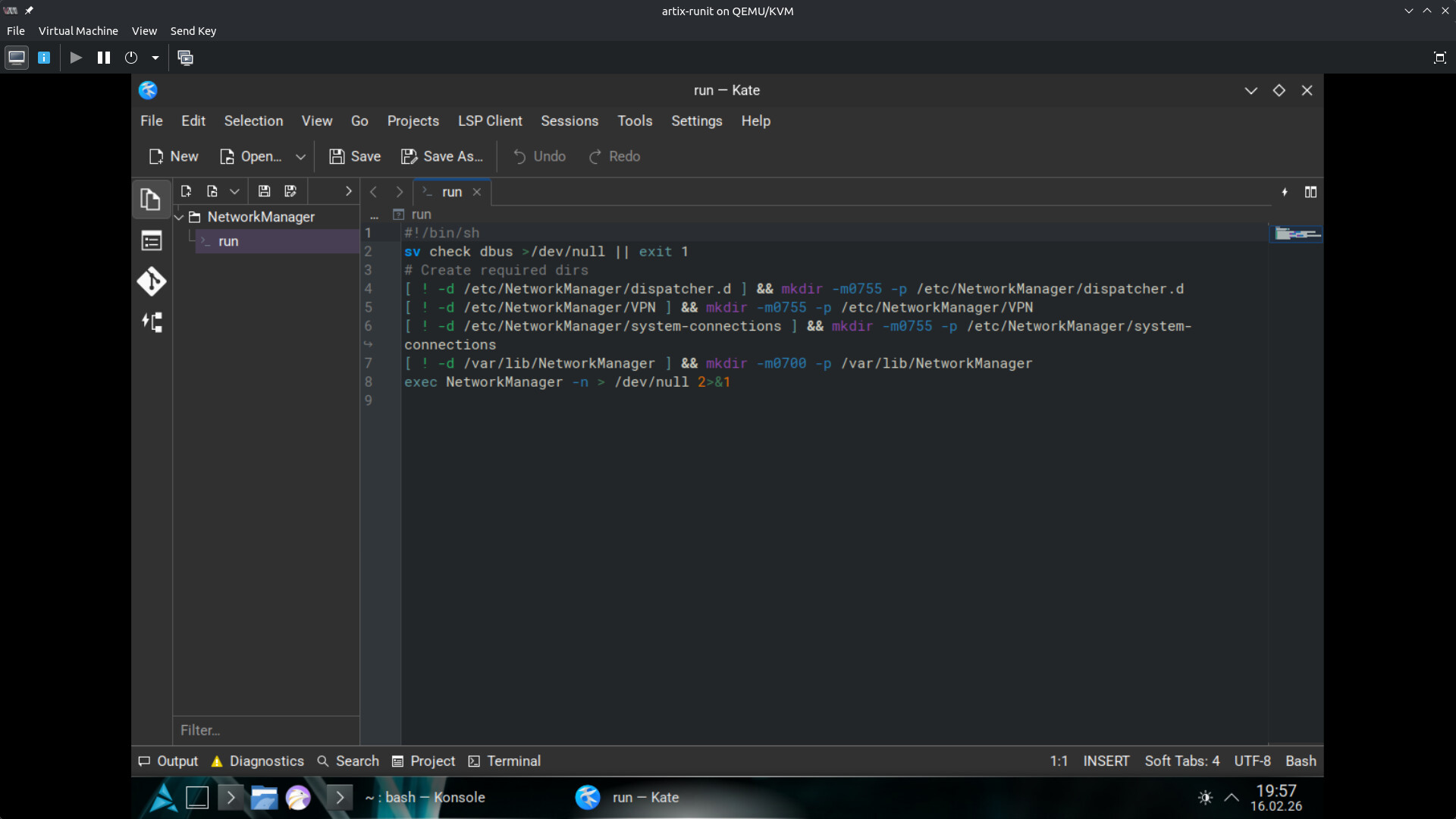Open the Sessions menu

(x=569, y=121)
